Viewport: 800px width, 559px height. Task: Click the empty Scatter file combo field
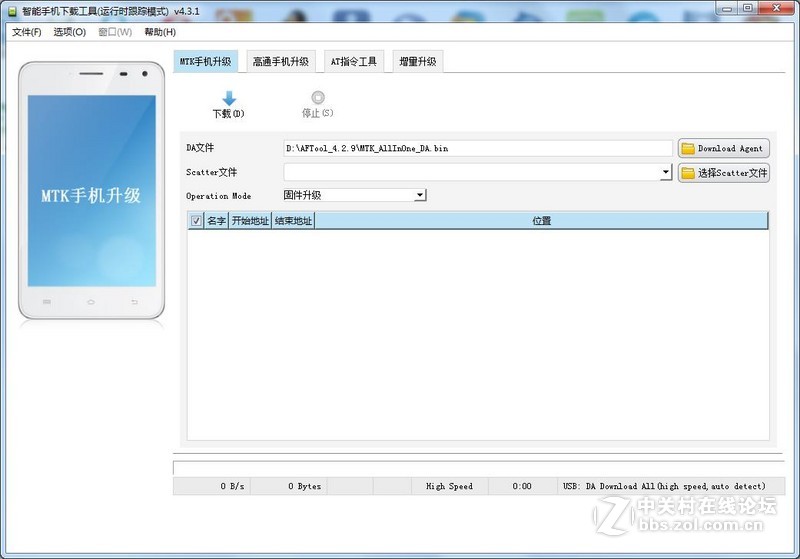tap(472, 172)
